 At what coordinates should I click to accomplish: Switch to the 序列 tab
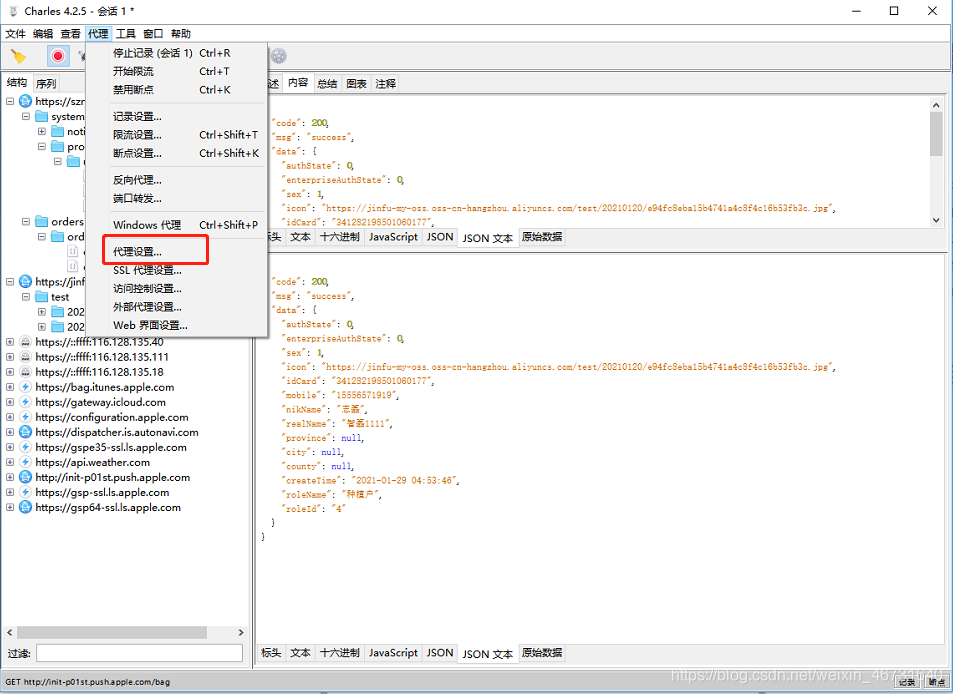[46, 83]
